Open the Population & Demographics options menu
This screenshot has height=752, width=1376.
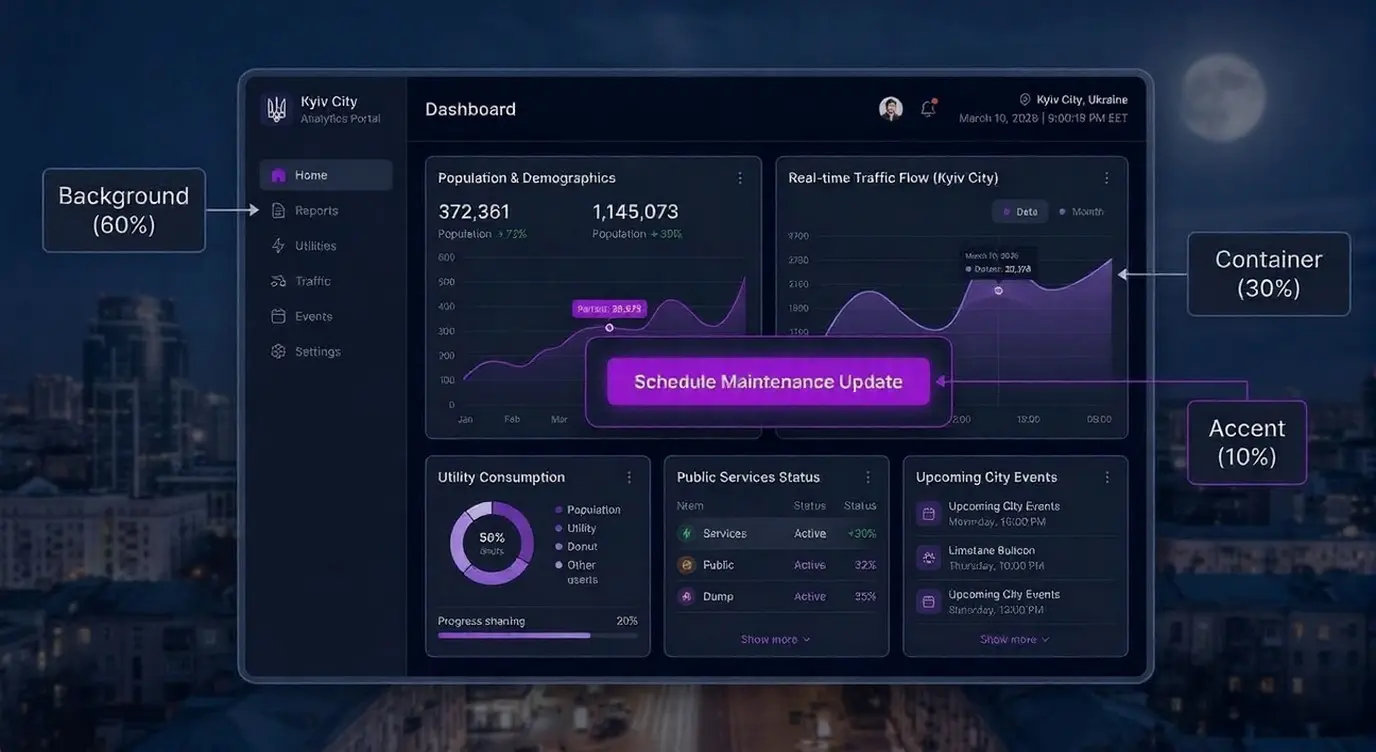click(740, 177)
